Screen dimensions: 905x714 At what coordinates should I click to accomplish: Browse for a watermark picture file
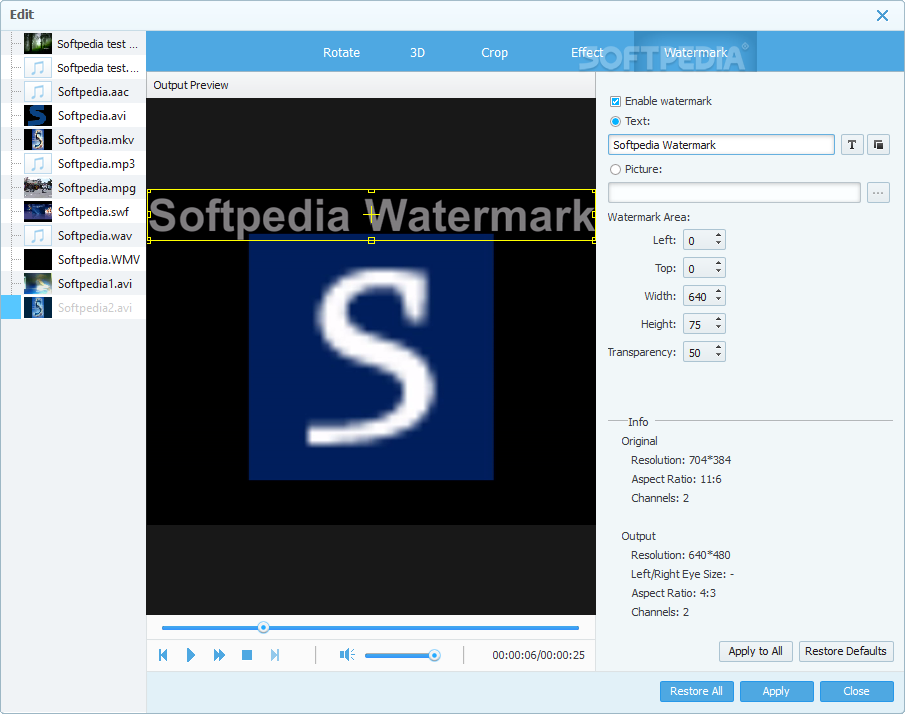(878, 193)
